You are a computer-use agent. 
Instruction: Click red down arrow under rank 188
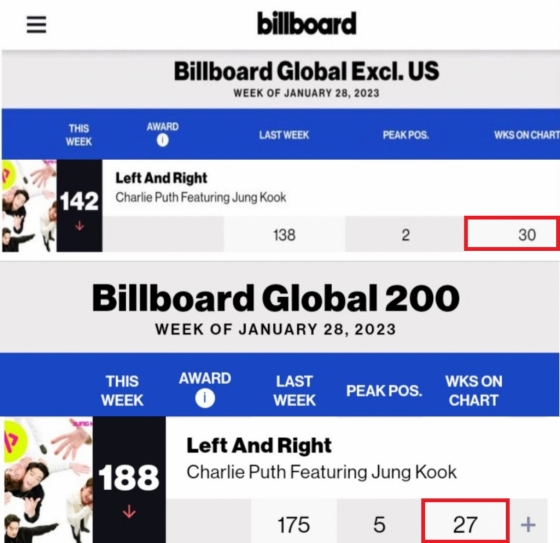tap(129, 511)
